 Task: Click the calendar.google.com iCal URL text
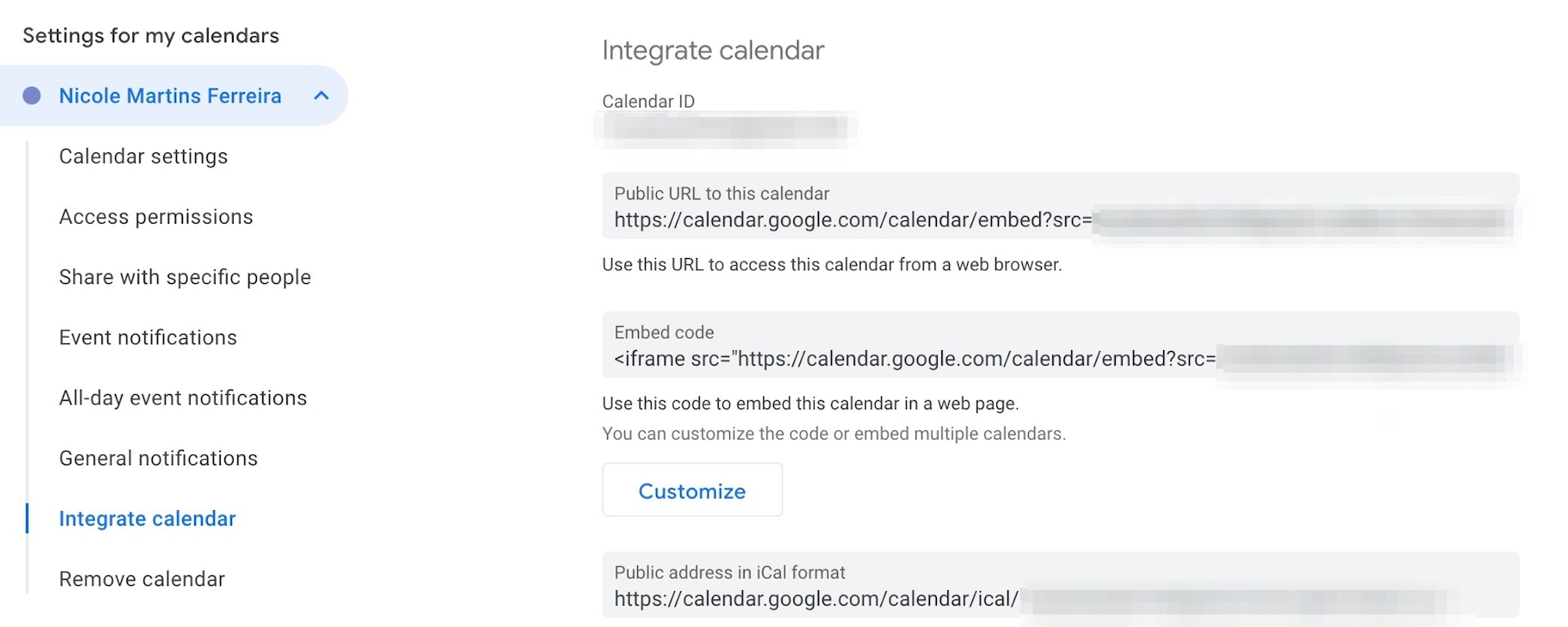pyautogui.click(x=816, y=599)
